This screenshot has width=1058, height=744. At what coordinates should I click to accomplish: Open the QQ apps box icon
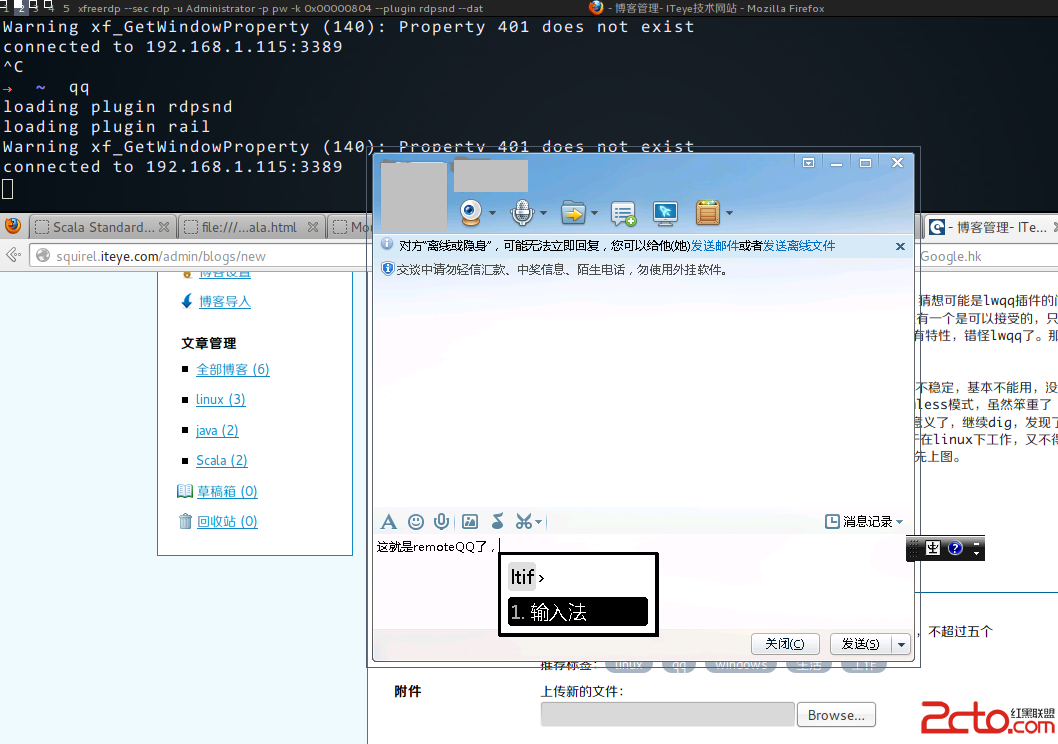tap(708, 212)
